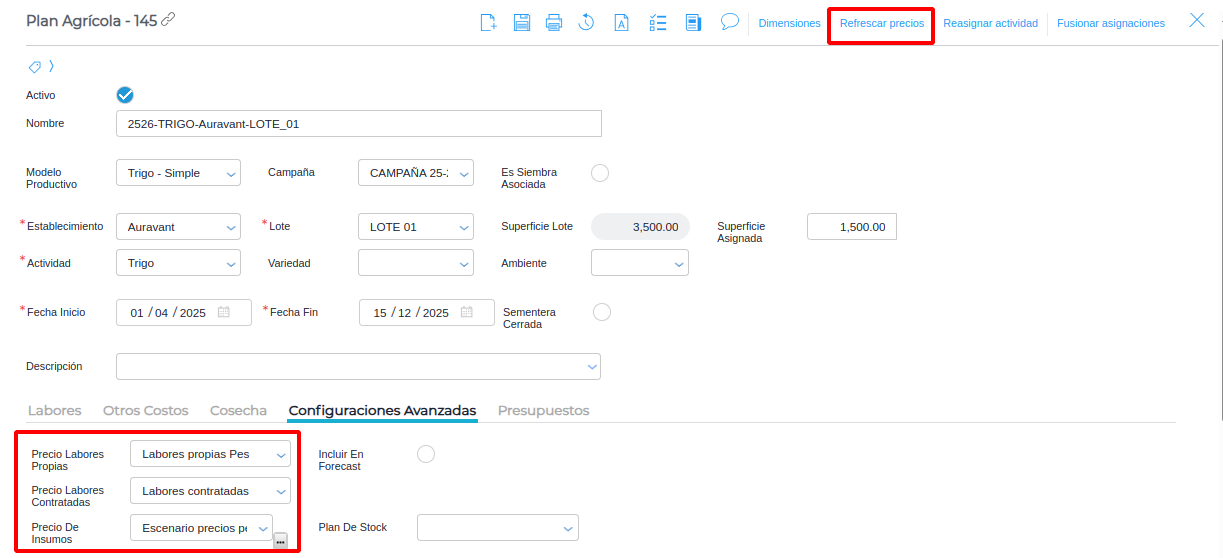
Task: Click Refrescar precios
Action: point(881,23)
